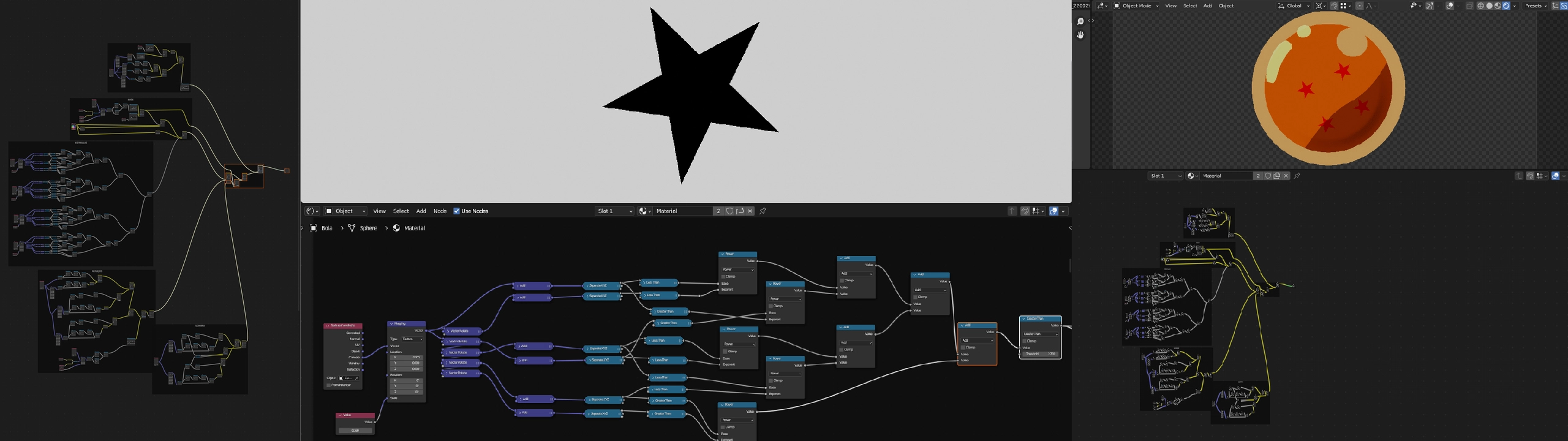Viewport: 1568px width, 441px height.
Task: Toggle fake user shield in center node editor
Action: click(729, 211)
